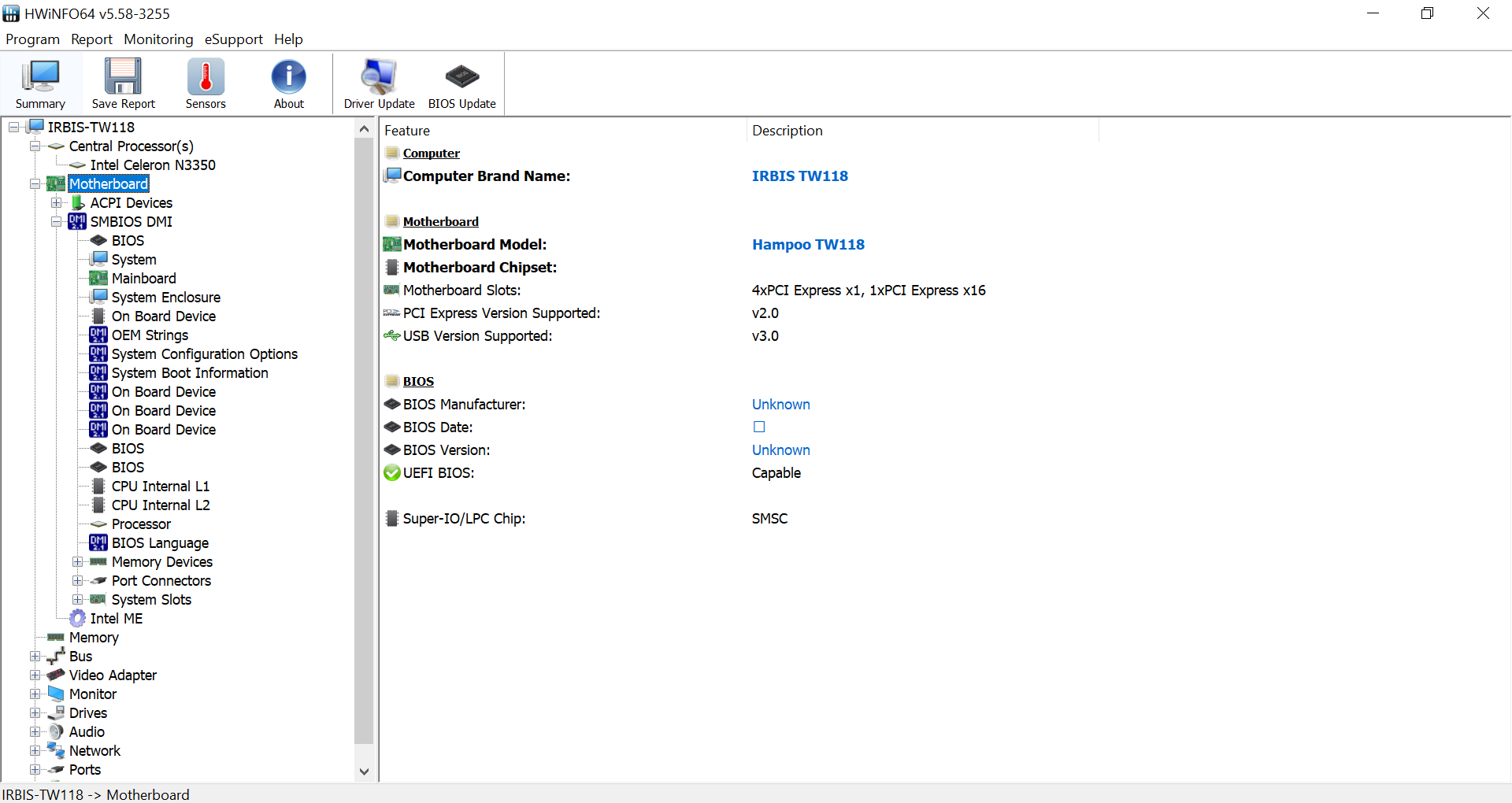Click the Feature column header

(563, 131)
